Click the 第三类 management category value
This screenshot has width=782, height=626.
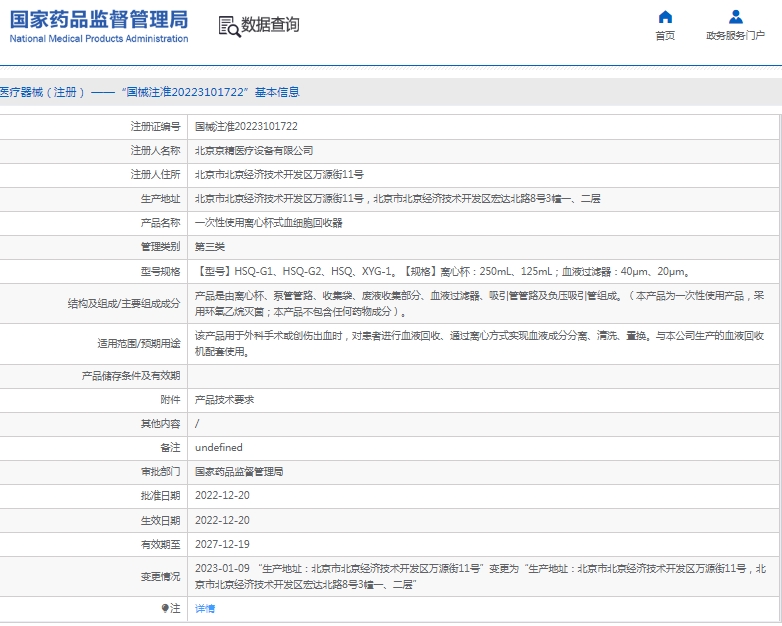[x=209, y=247]
